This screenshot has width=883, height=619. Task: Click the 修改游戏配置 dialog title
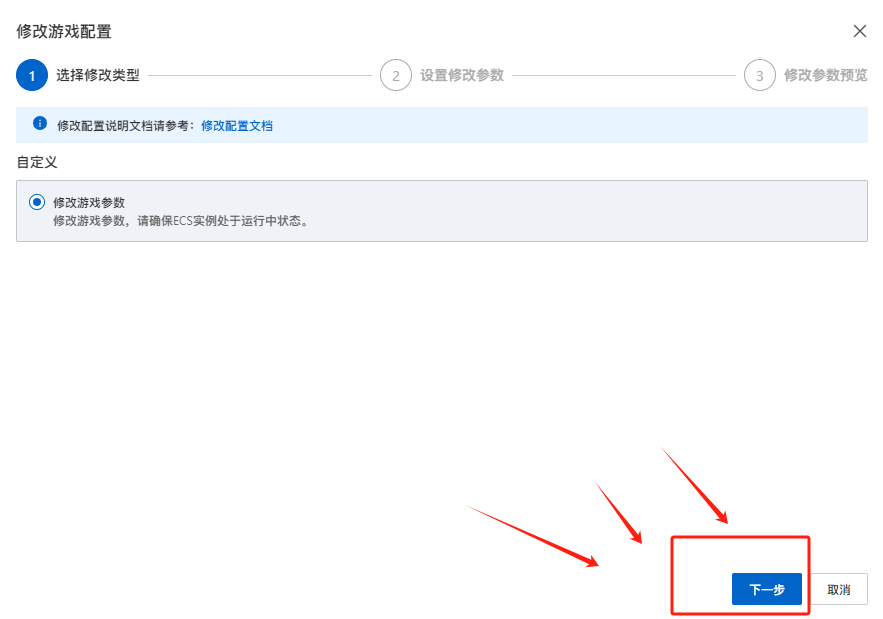(64, 32)
